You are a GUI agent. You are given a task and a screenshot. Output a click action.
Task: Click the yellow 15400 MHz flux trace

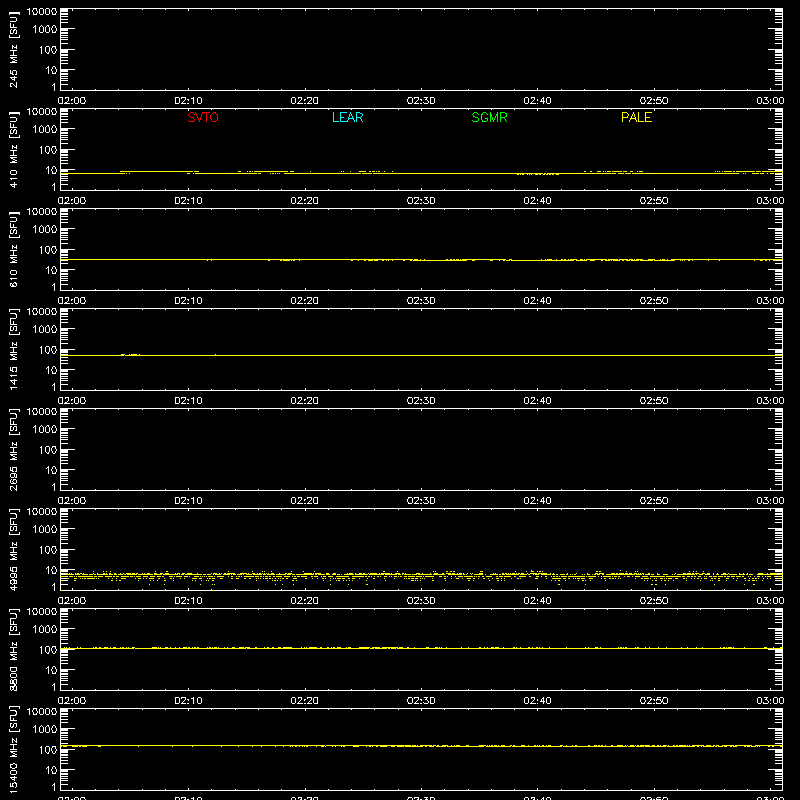[x=421, y=746]
